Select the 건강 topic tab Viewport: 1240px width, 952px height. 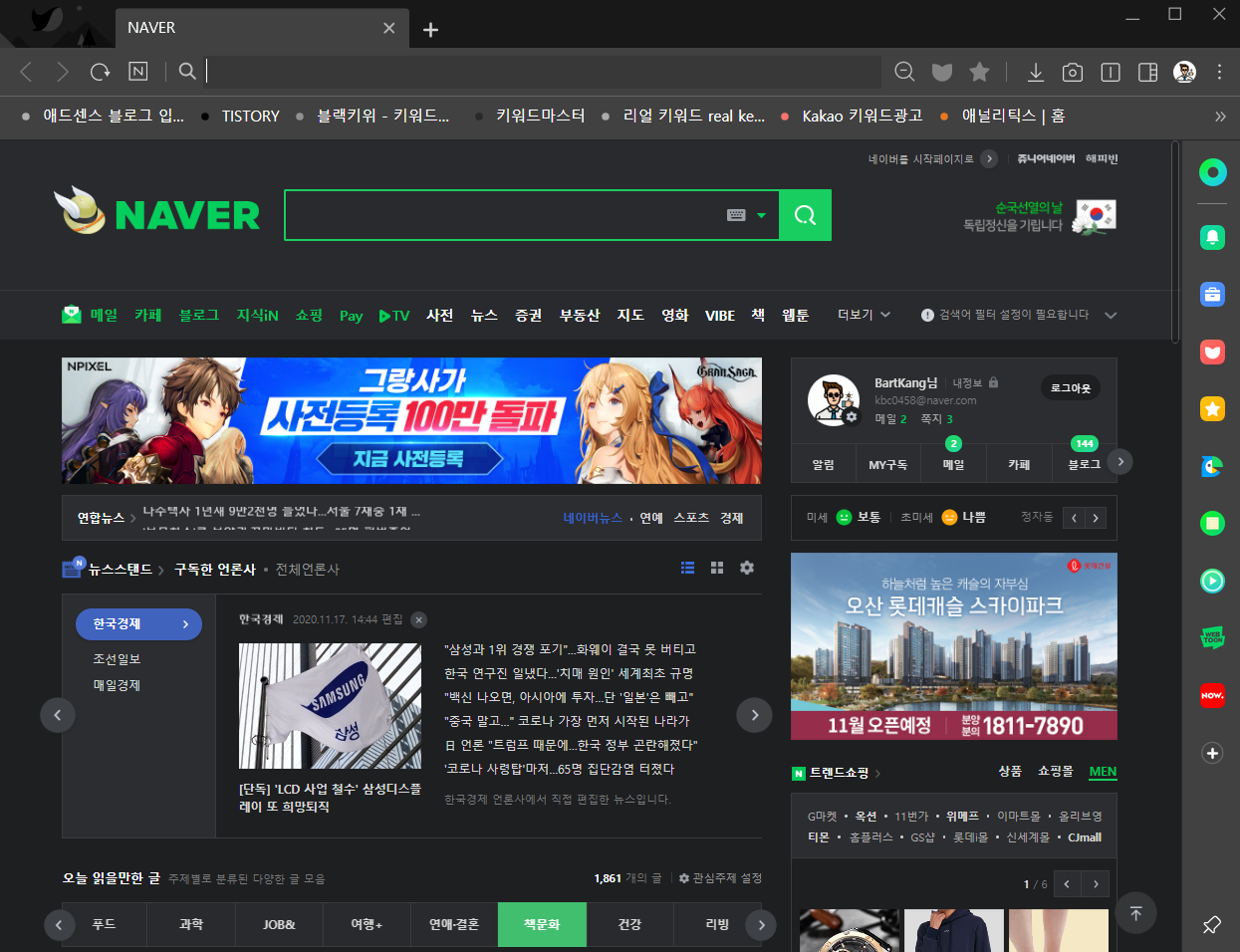[x=629, y=924]
